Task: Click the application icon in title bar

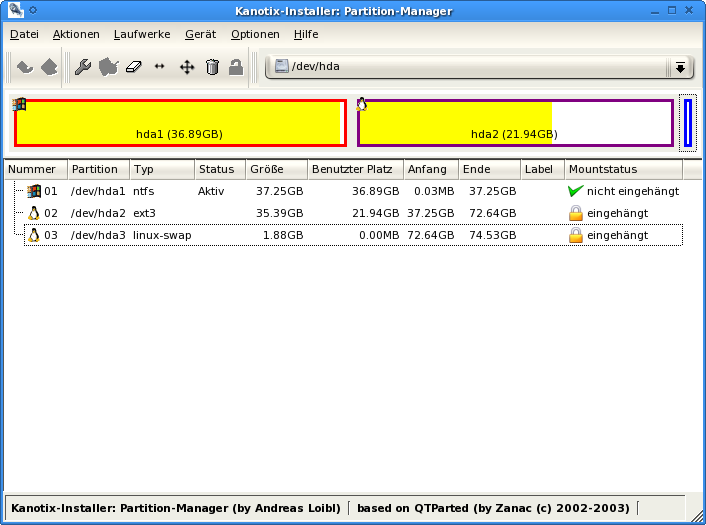Action: (16, 10)
